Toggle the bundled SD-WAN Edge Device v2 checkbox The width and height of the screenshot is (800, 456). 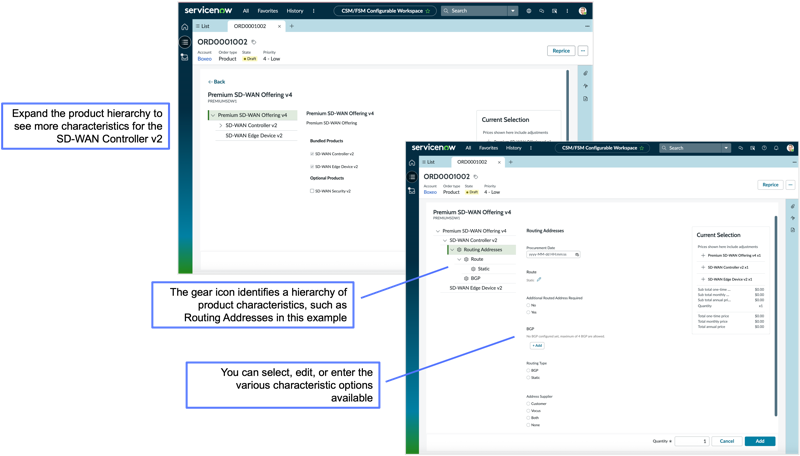[312, 166]
